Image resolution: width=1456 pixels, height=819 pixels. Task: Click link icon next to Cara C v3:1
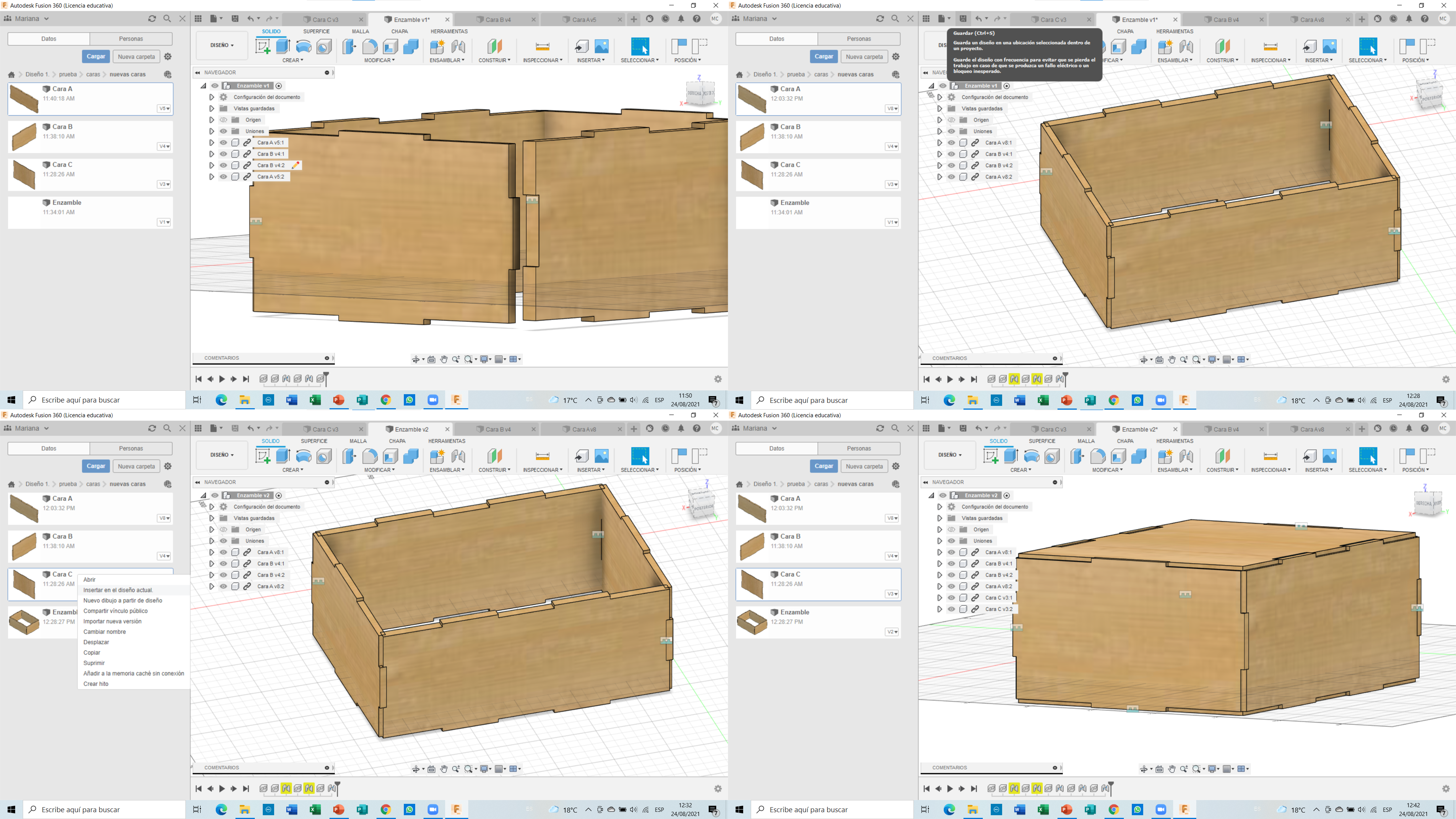975,597
